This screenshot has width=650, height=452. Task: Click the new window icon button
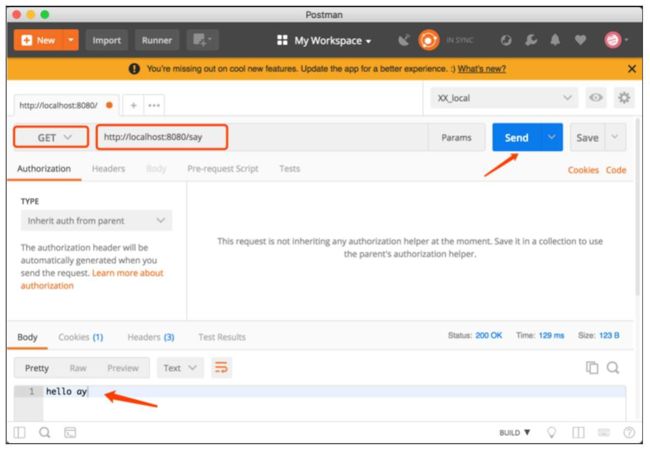pos(202,40)
